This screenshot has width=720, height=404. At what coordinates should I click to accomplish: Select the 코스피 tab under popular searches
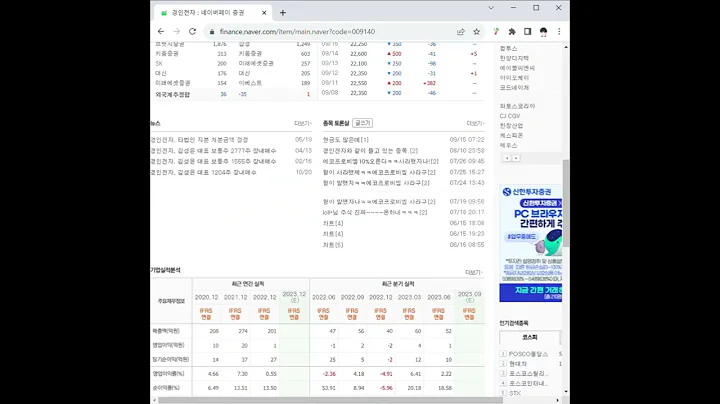pos(529,337)
